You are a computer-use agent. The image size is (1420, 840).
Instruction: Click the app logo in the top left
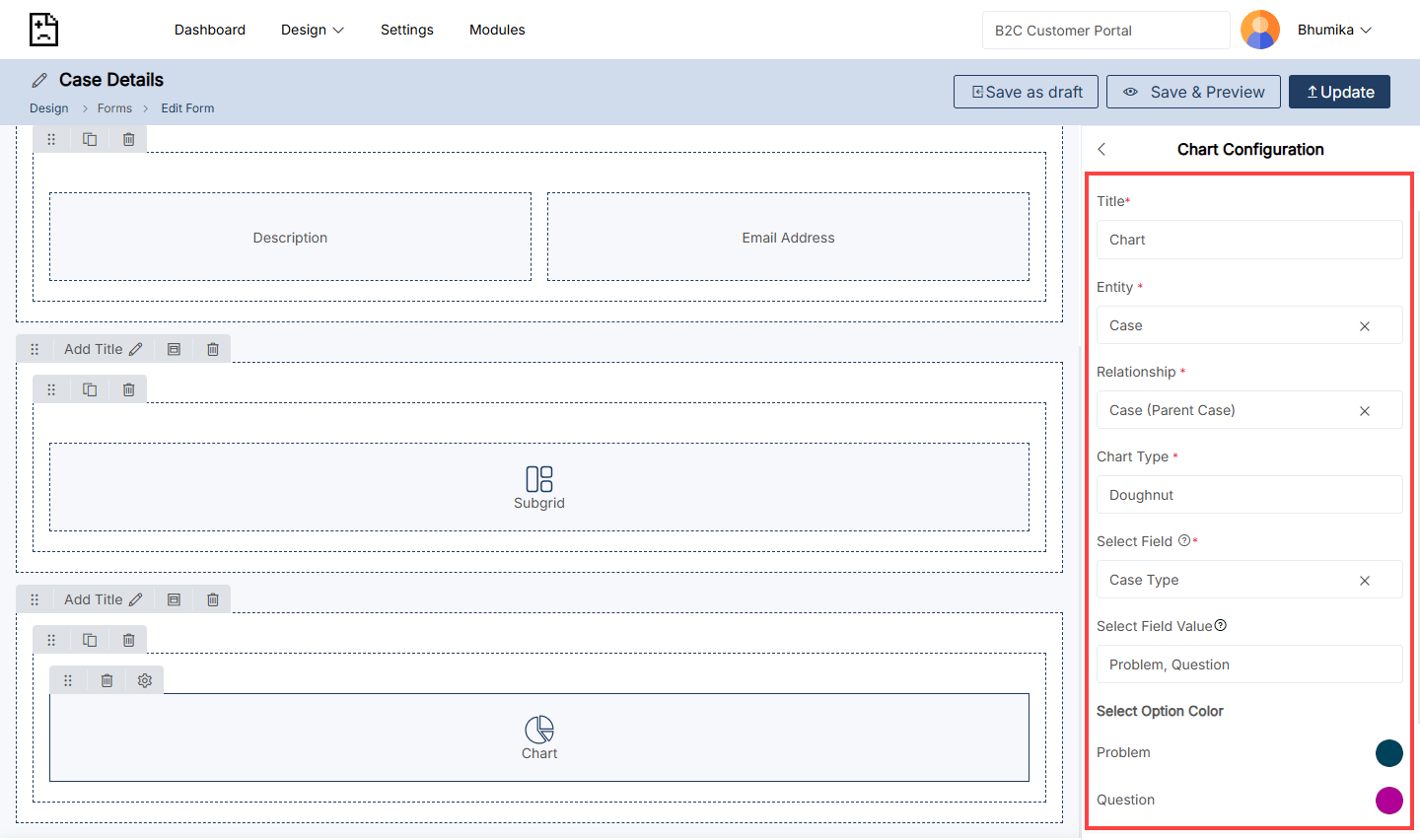(43, 30)
